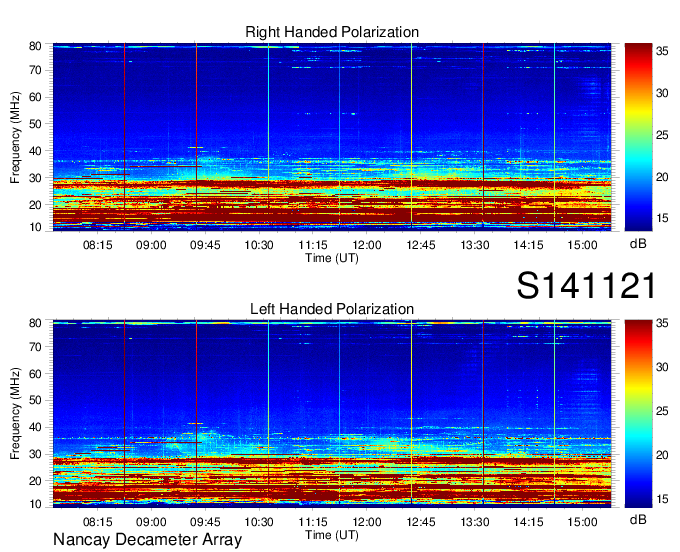Click '15:00' tick on lower time axis
Screen dimensions: 680x552
(582, 522)
